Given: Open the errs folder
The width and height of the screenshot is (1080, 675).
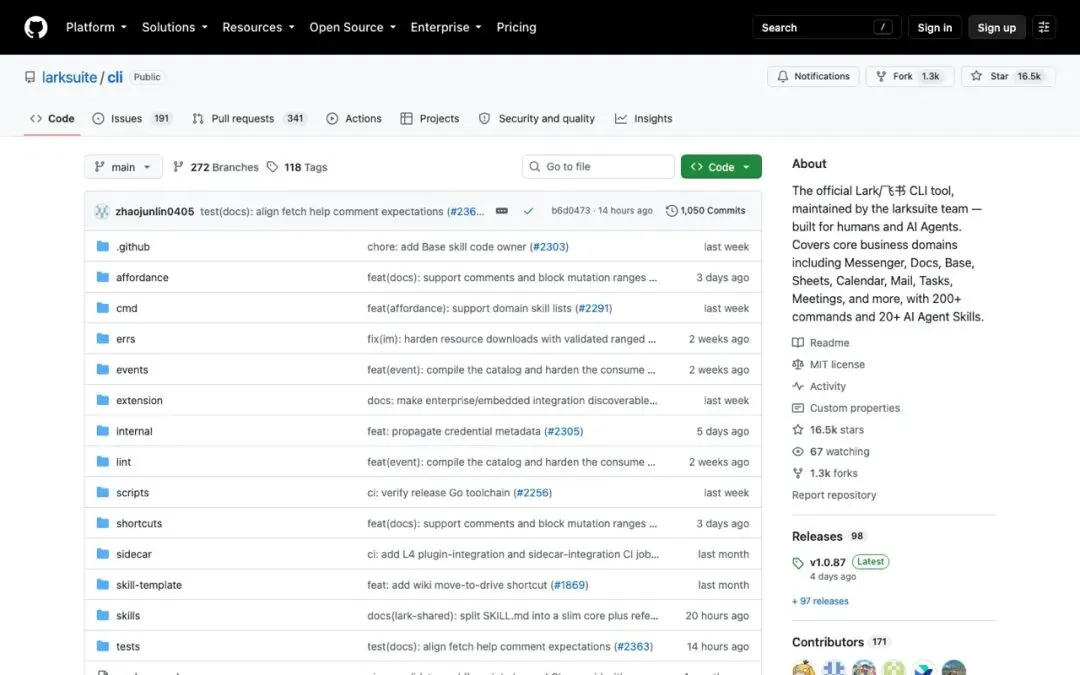Looking at the screenshot, I should pos(125,339).
